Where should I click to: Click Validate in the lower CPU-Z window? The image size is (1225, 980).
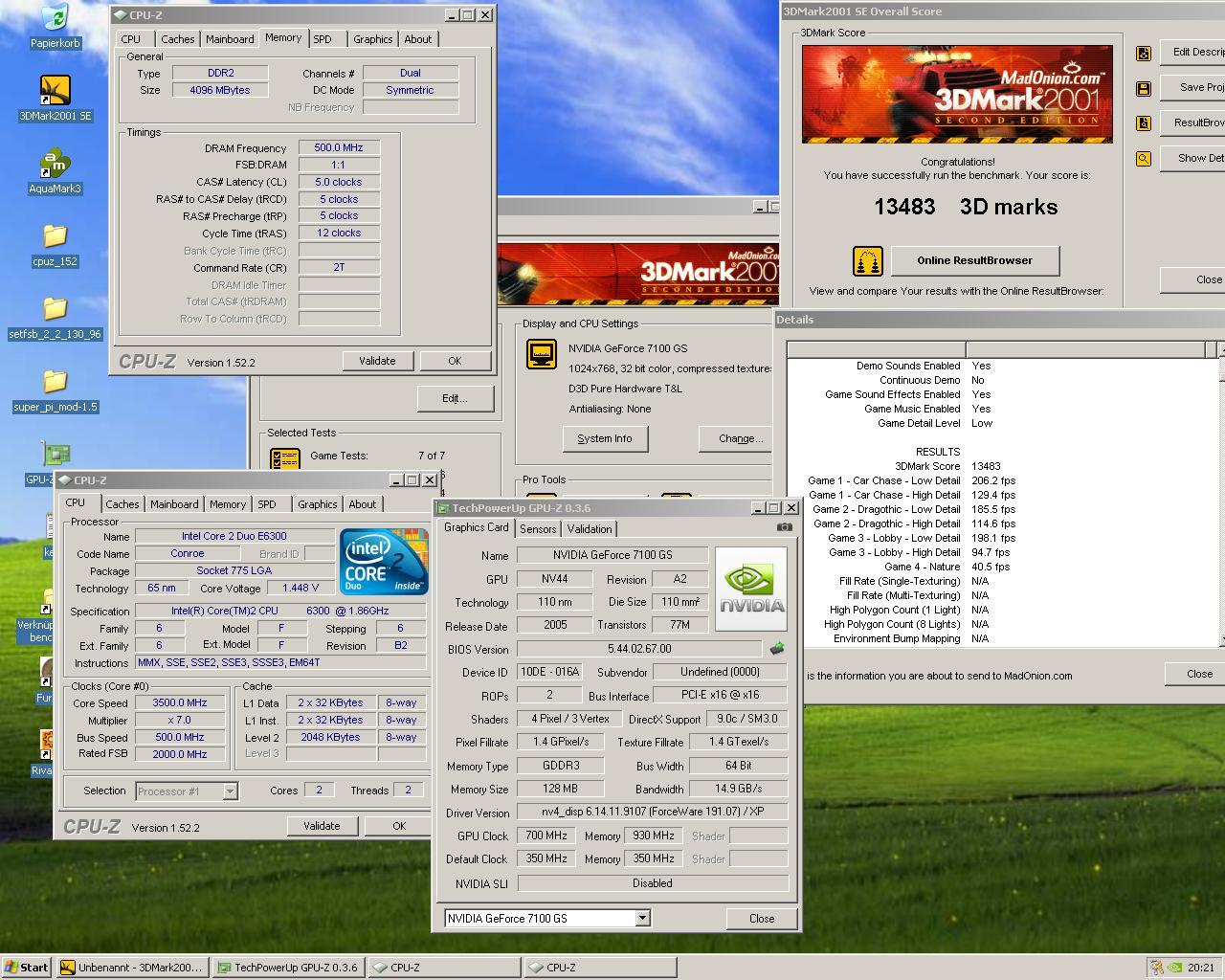coord(322,826)
